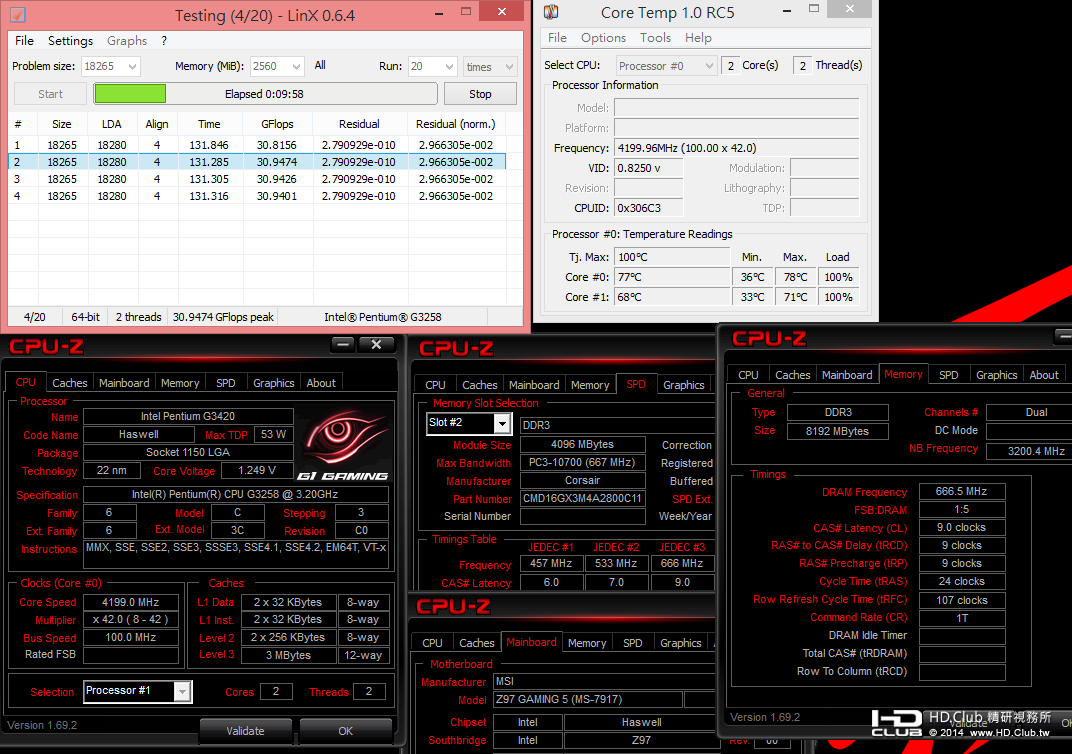Select row 4 with time 131.316 in LinX
1072x754 pixels.
pyautogui.click(x=257, y=196)
